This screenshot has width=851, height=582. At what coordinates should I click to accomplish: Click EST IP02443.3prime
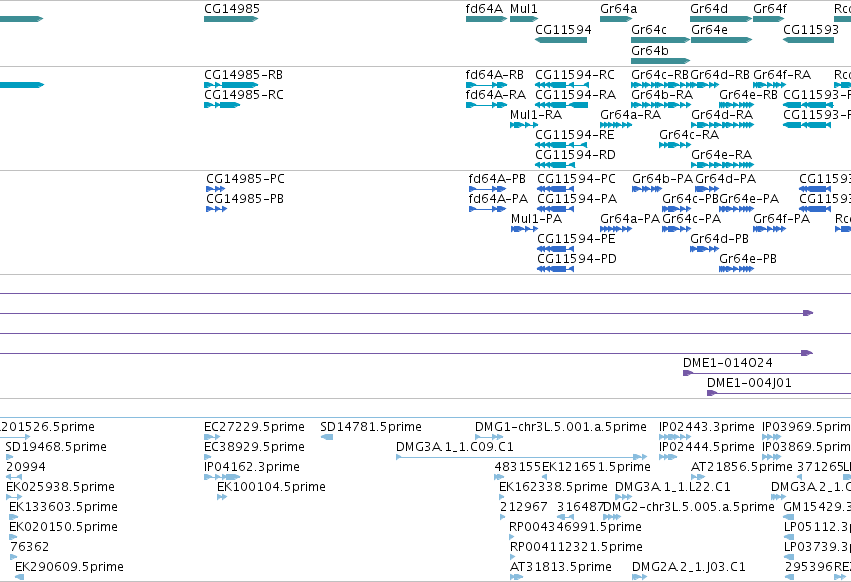pyautogui.click(x=675, y=437)
